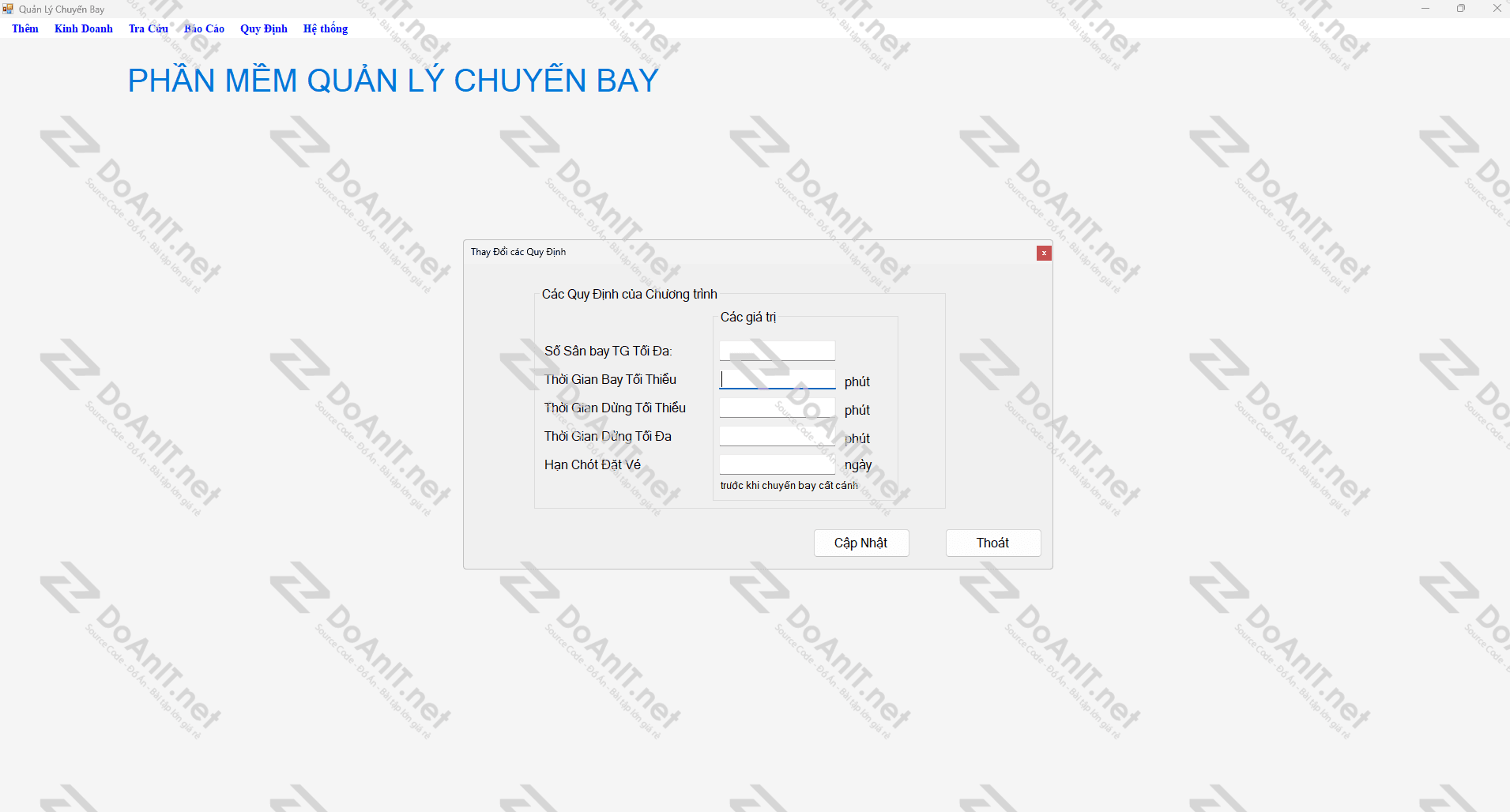Click the Cập Nhật button
The image size is (1510, 812).
(x=861, y=543)
